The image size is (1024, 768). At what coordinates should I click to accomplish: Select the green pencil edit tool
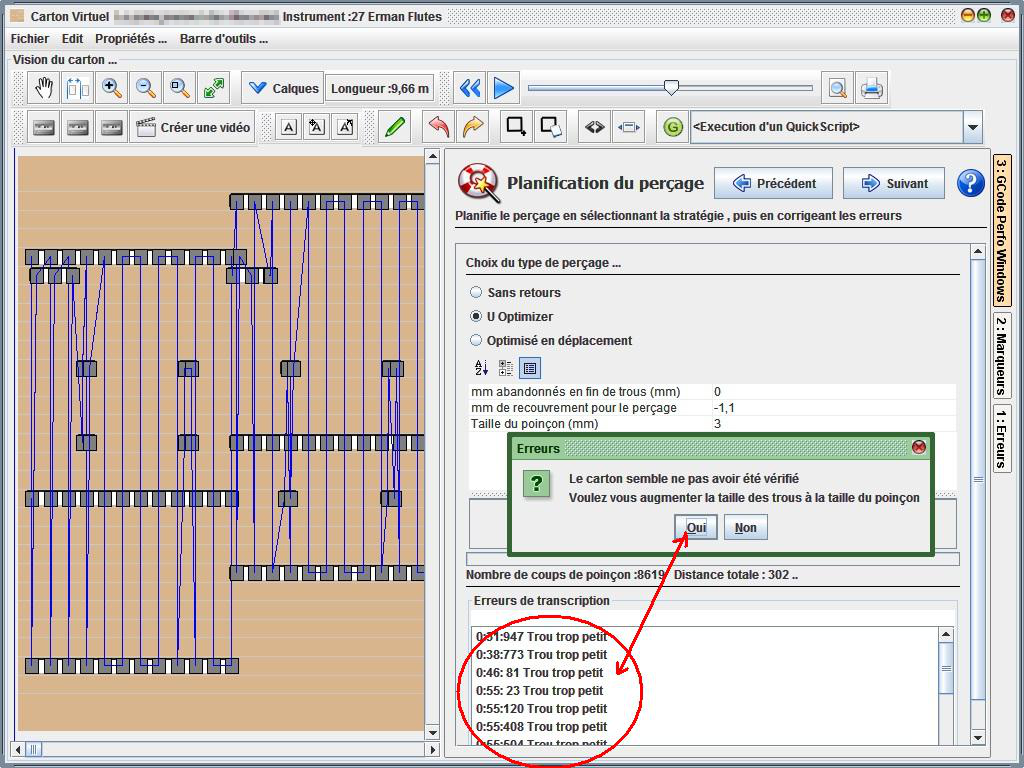(x=395, y=127)
